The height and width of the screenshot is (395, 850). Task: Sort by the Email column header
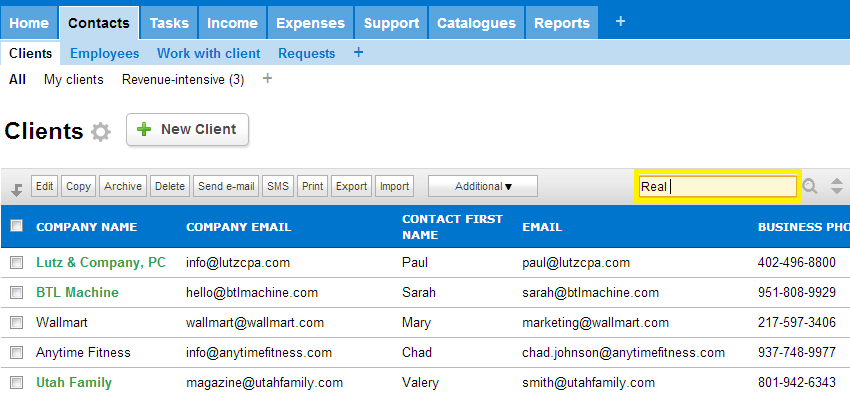click(542, 227)
